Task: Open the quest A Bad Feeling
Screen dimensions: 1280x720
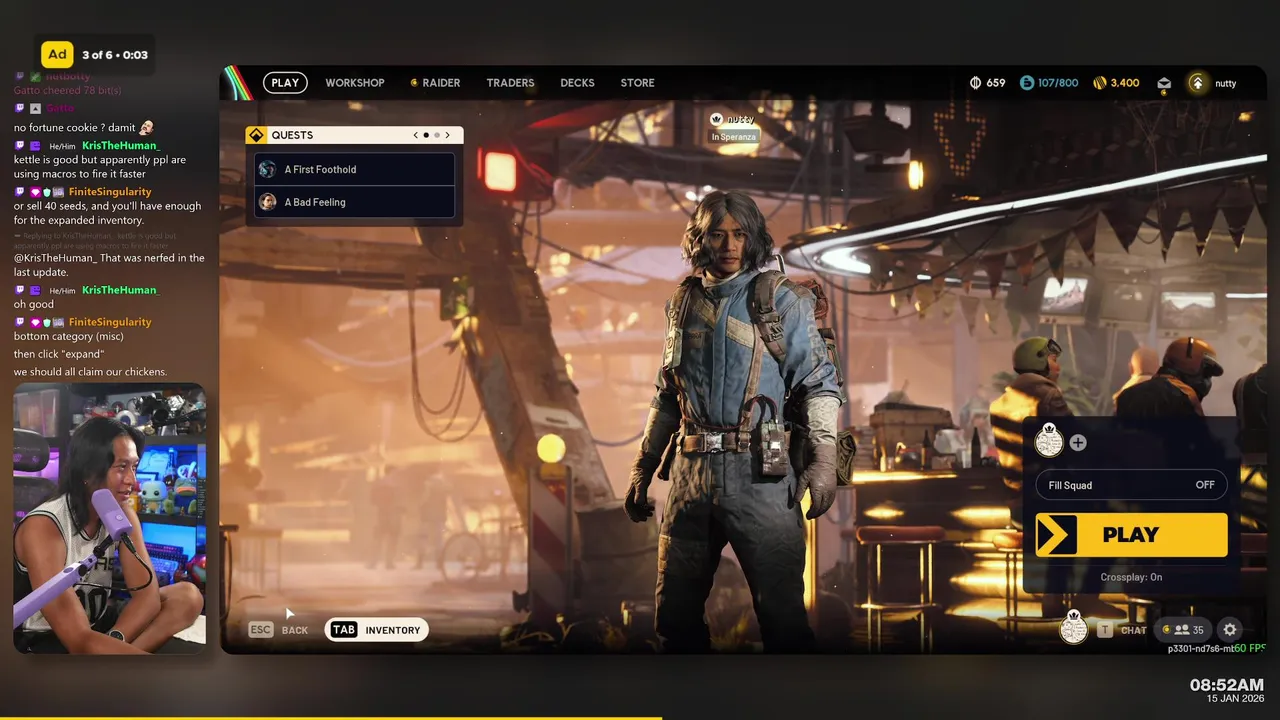Action: pos(355,202)
